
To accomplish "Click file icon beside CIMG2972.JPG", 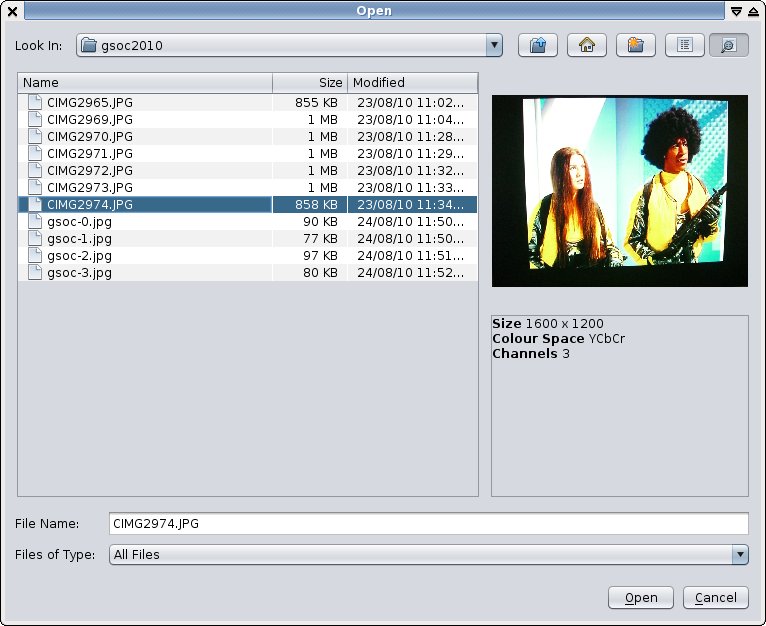I will pyautogui.click(x=35, y=170).
